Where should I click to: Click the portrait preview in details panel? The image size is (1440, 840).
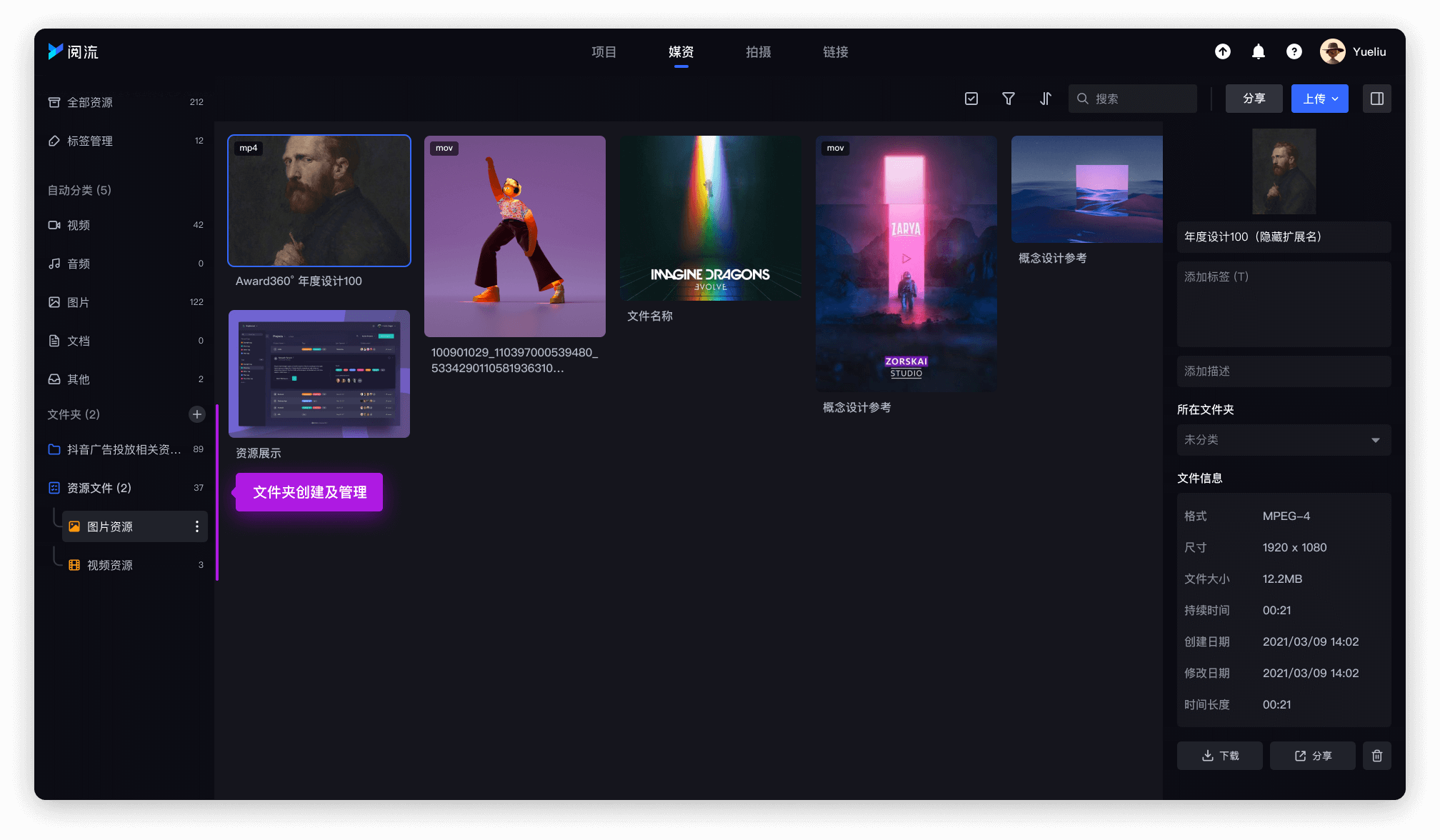(x=1284, y=171)
